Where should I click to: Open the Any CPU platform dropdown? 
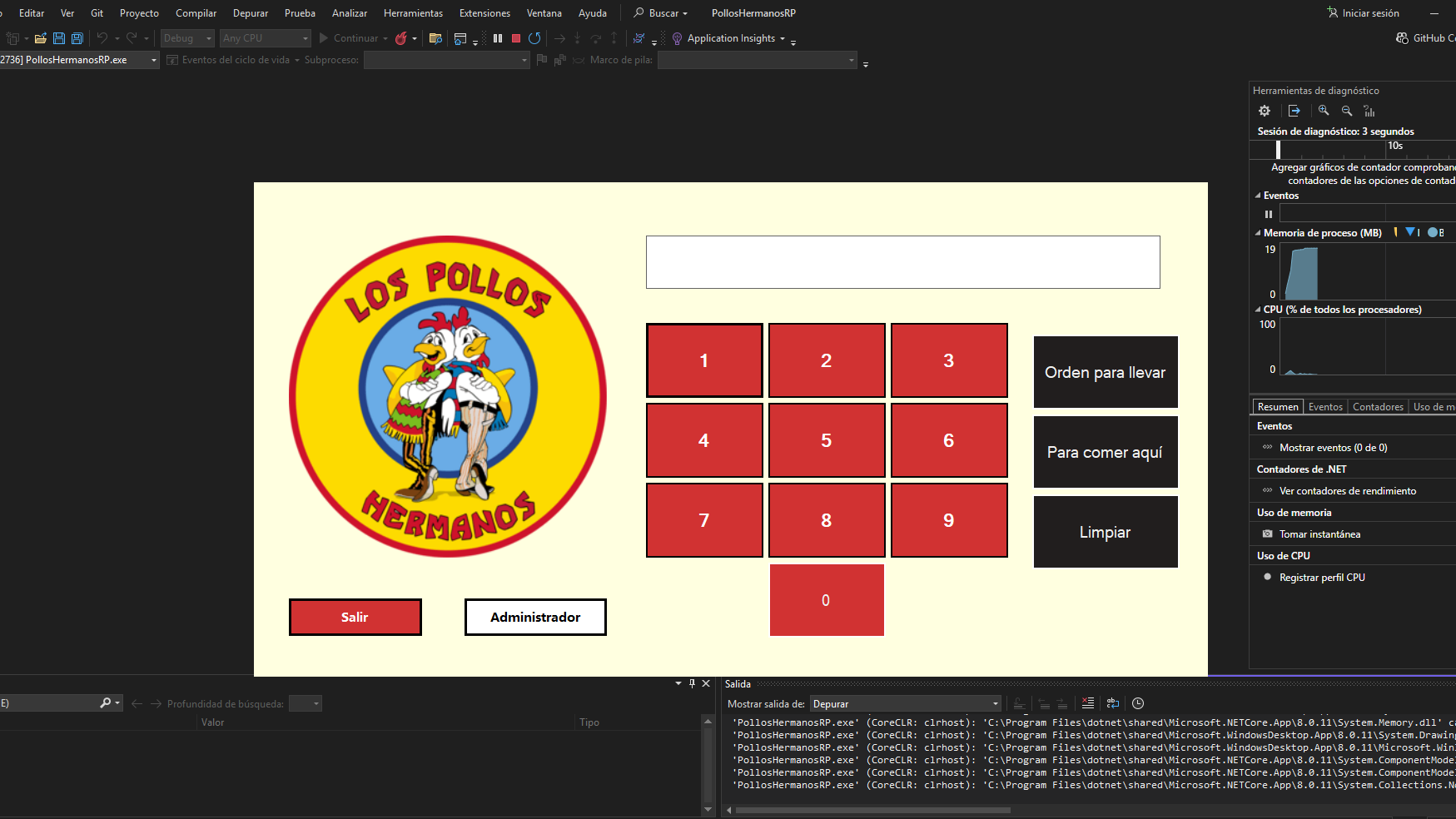tap(266, 38)
